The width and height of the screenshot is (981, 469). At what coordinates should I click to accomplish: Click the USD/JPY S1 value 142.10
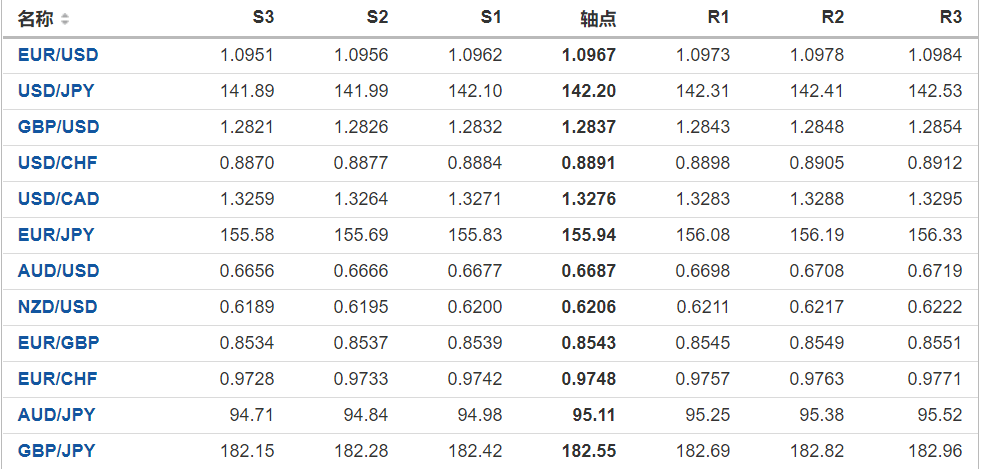476,91
